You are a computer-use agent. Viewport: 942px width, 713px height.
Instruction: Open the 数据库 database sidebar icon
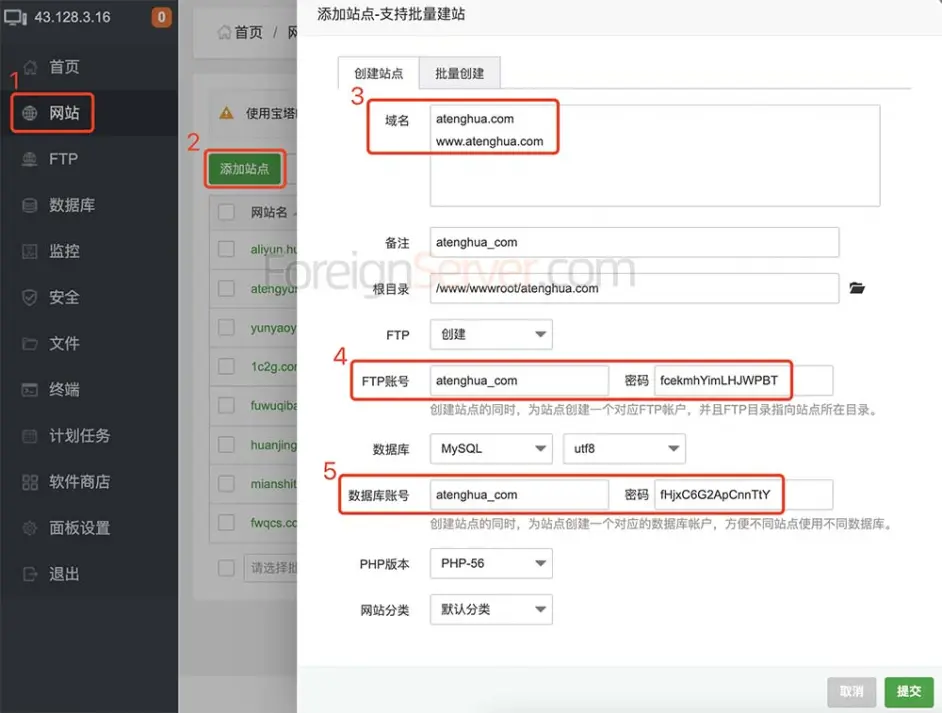pos(30,205)
